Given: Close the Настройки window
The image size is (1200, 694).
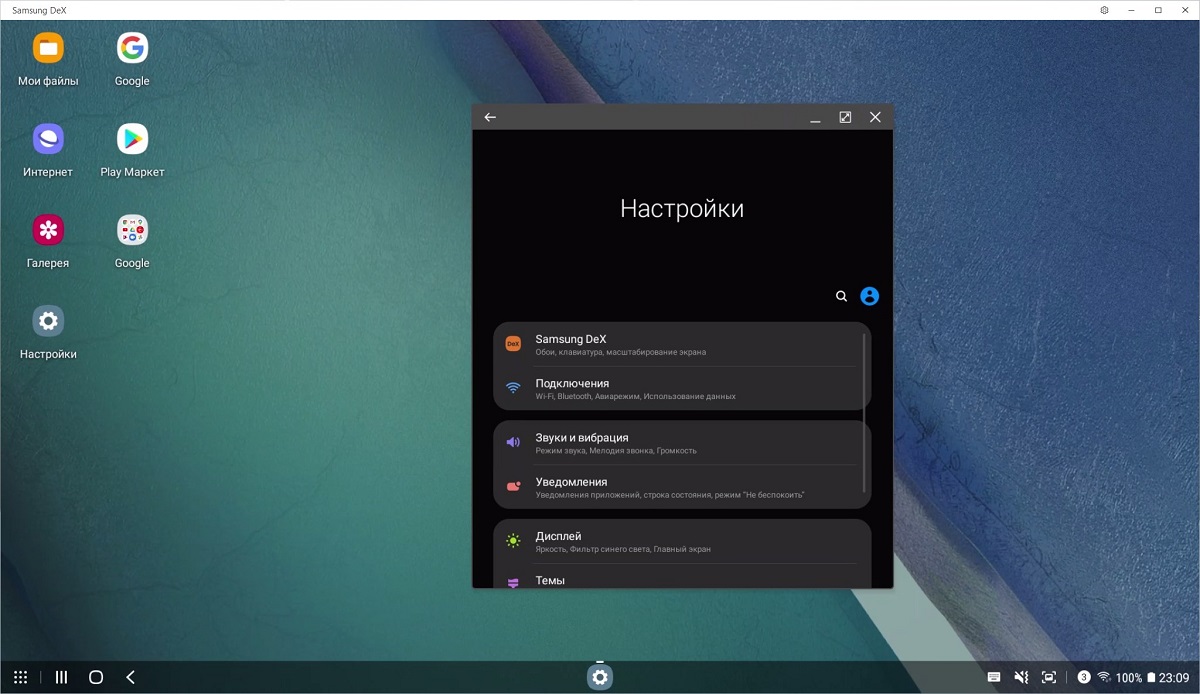Looking at the screenshot, I should click(x=875, y=117).
